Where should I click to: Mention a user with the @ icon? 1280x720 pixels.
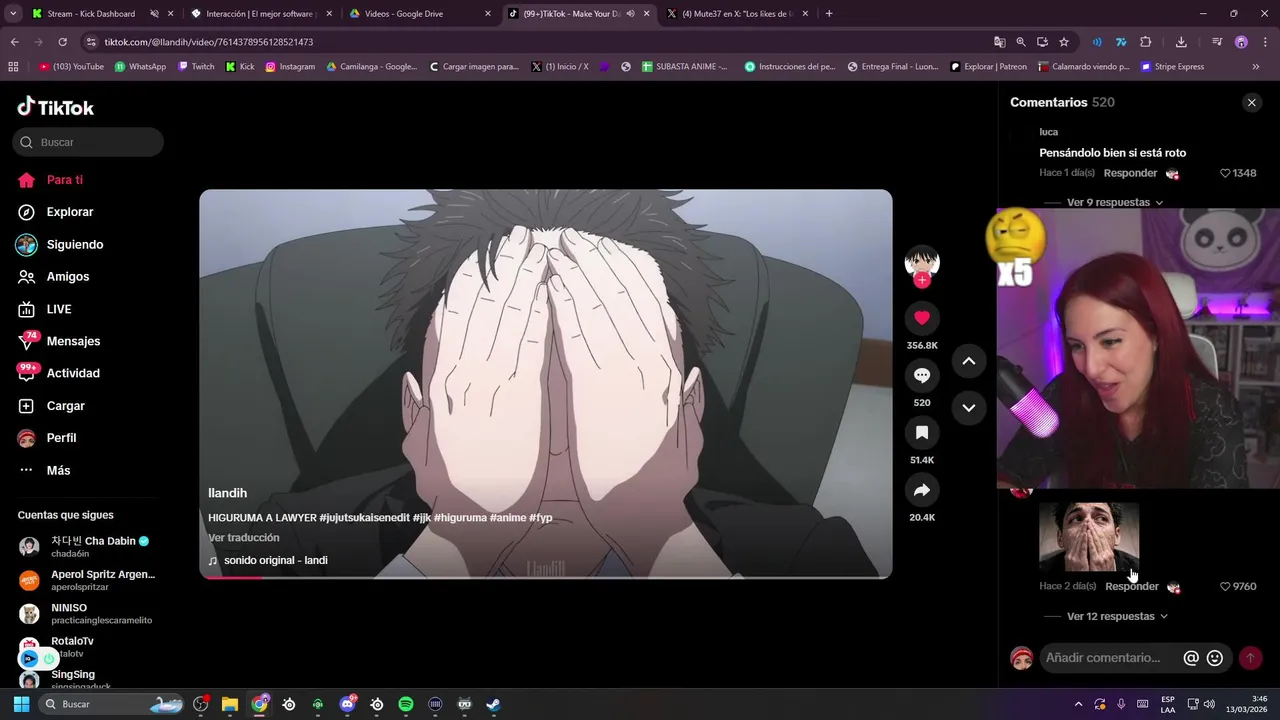pyautogui.click(x=1191, y=658)
